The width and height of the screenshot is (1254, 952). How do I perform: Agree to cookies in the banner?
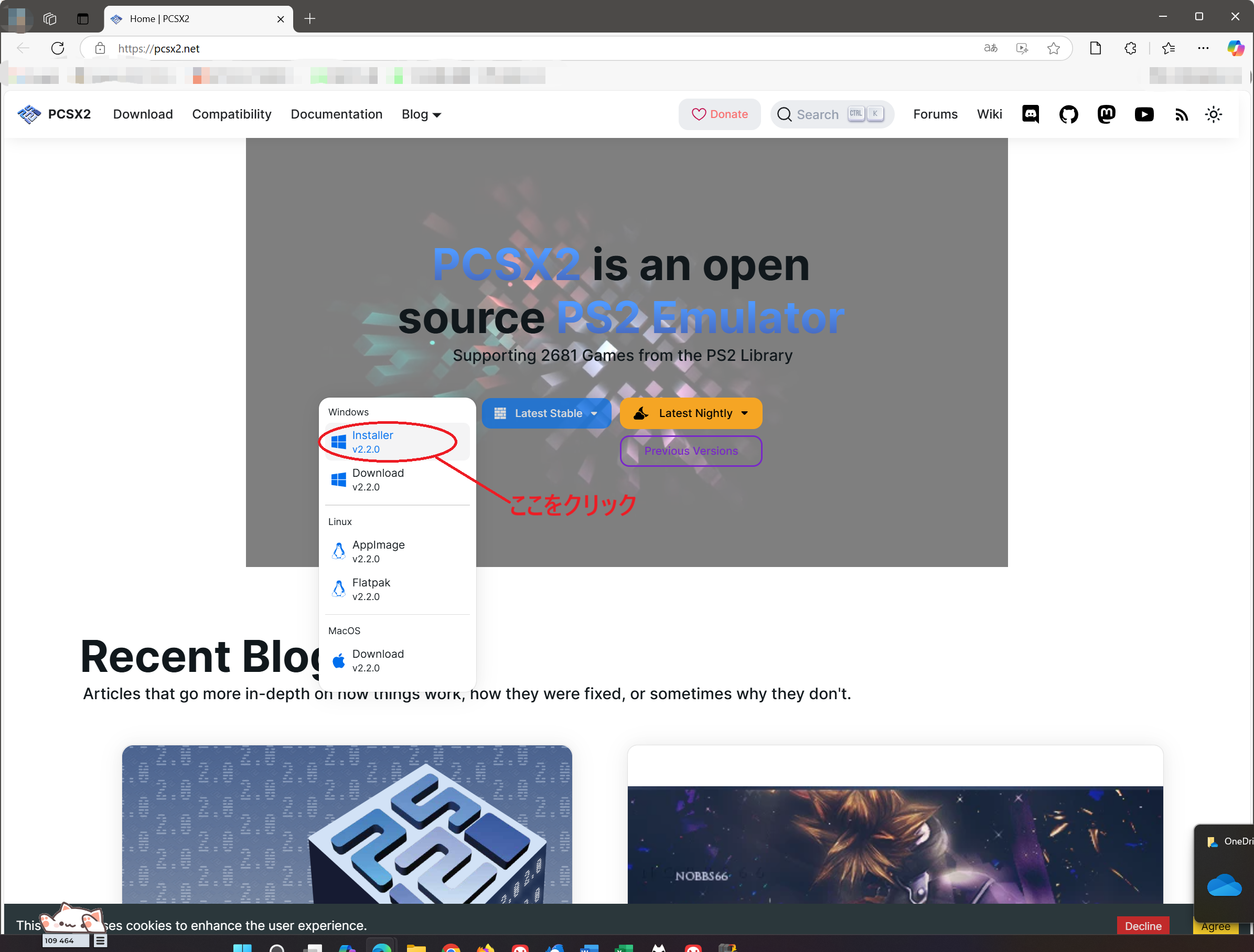pyautogui.click(x=1215, y=926)
